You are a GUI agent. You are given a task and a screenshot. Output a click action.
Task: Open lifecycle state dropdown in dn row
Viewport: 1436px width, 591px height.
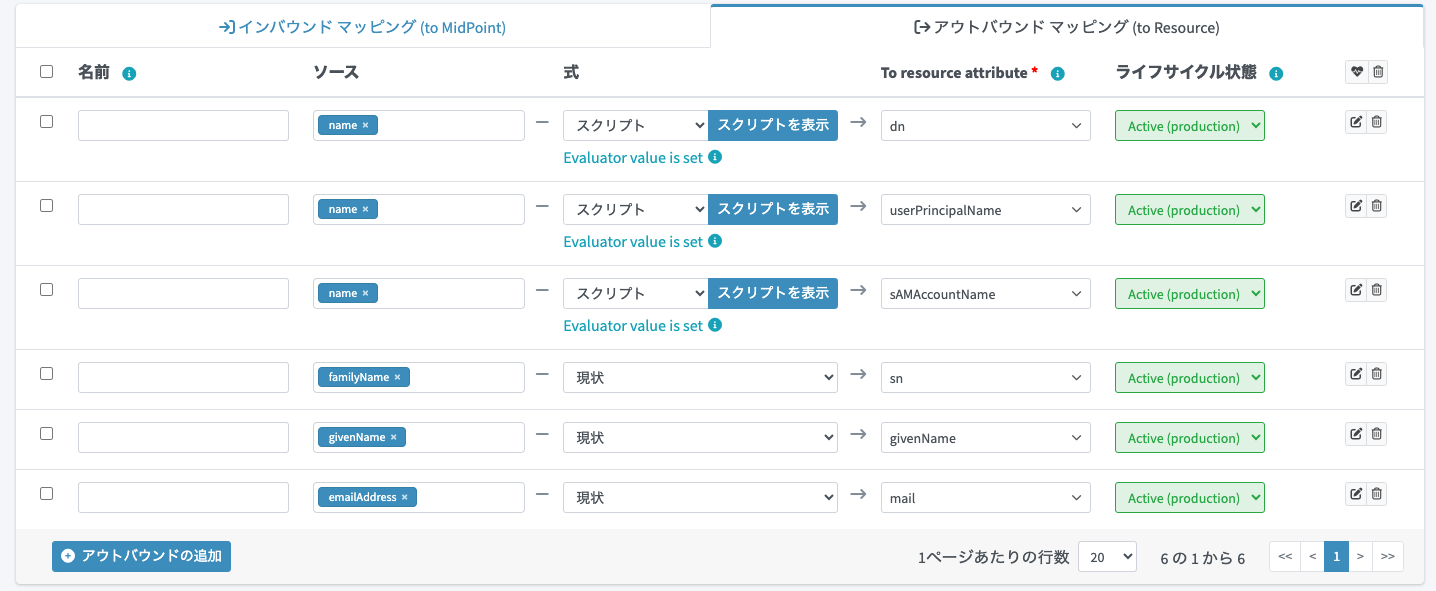1190,125
